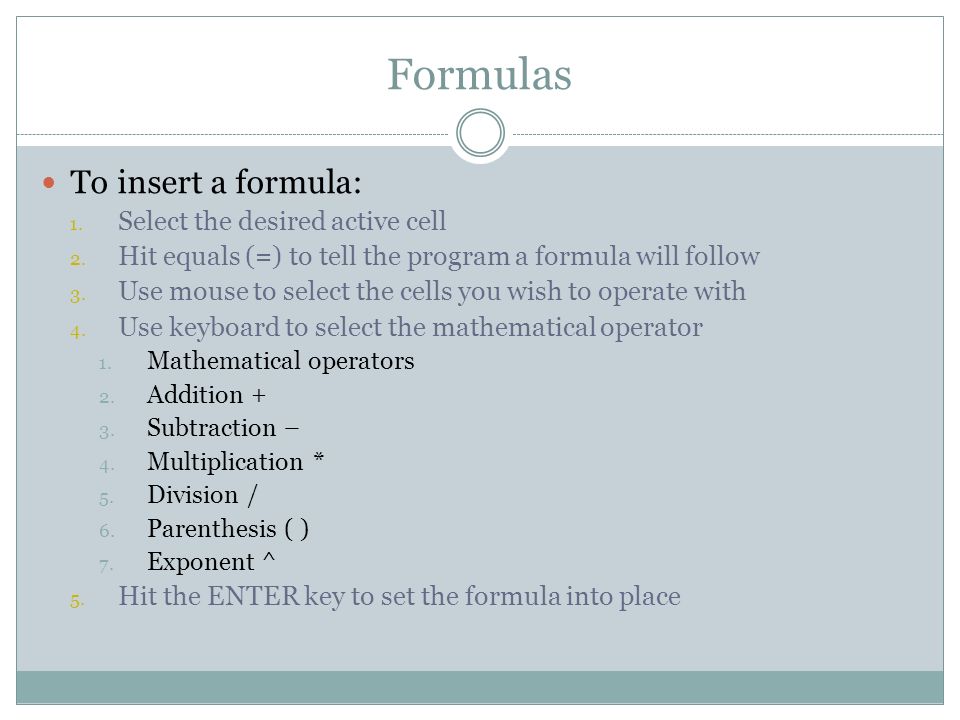Image resolution: width=960 pixels, height=720 pixels.
Task: Click the 'Multiplication *' list item
Action: [x=235, y=462]
